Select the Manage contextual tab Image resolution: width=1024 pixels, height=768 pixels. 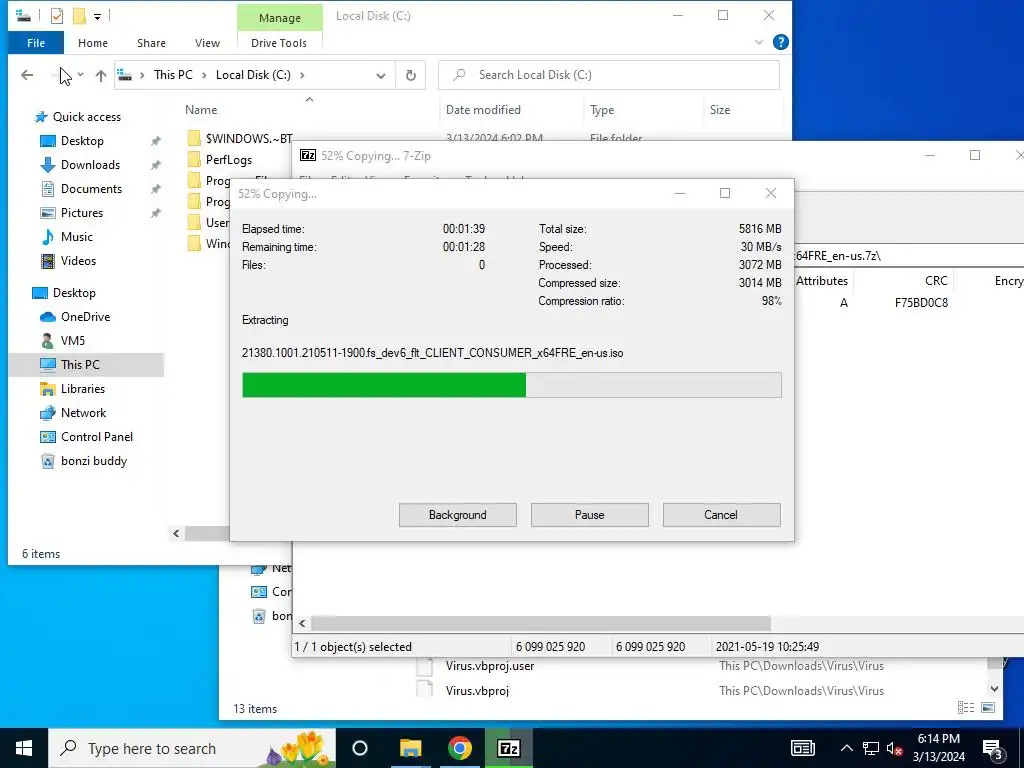280,18
